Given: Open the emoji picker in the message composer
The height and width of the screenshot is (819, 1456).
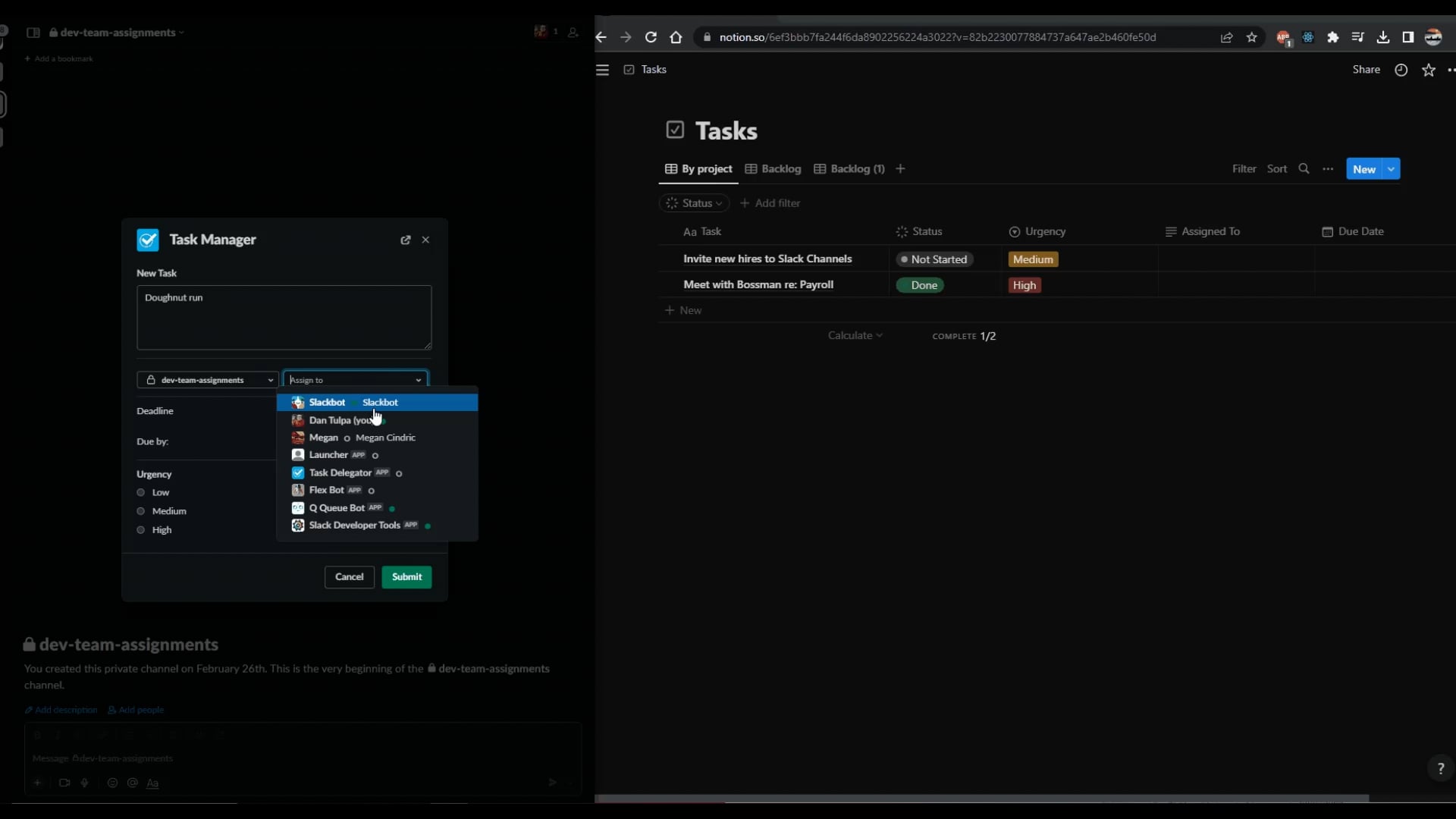Looking at the screenshot, I should pos(112,783).
